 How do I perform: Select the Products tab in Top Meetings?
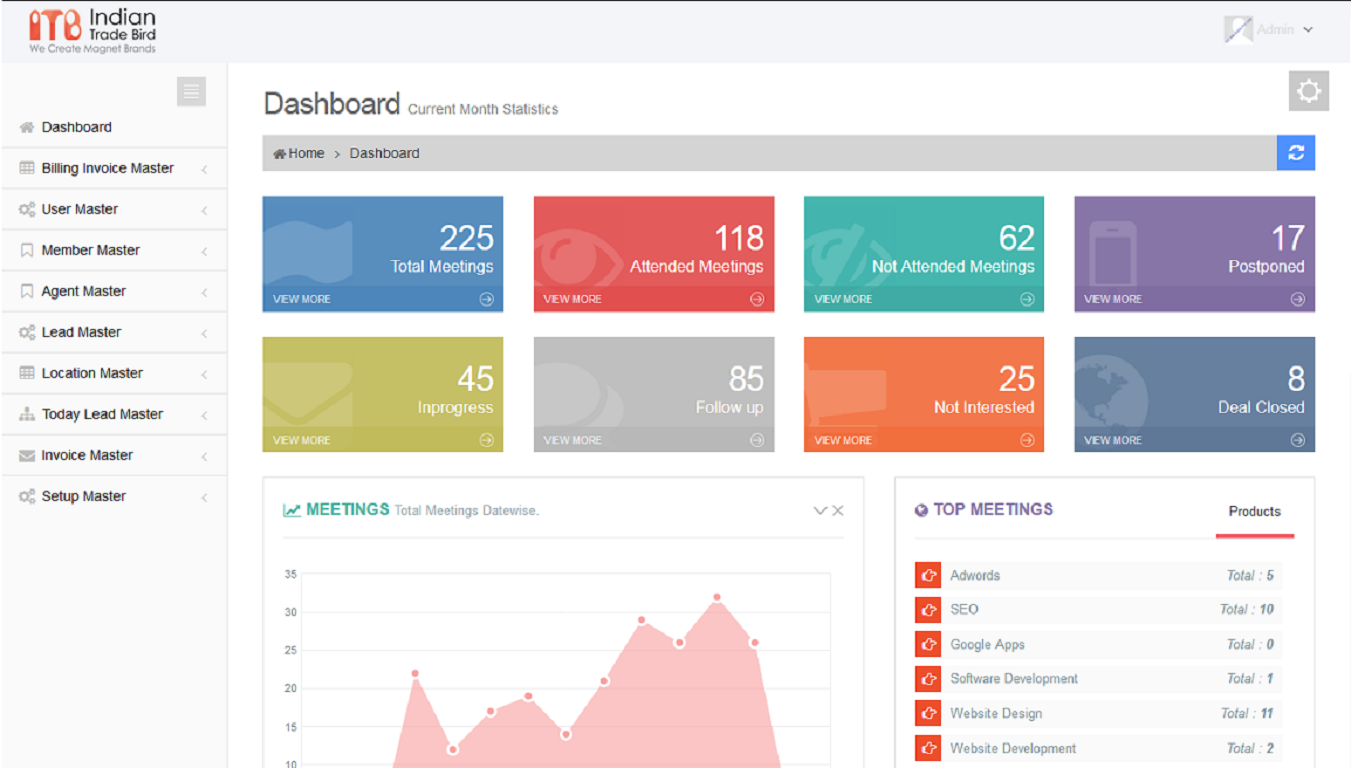coord(1255,511)
